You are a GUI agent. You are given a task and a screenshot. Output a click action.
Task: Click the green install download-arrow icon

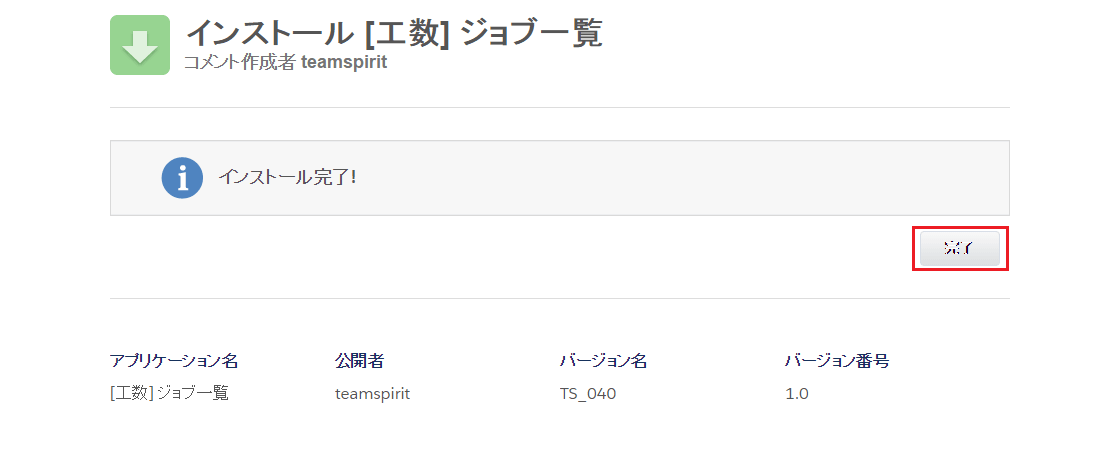click(140, 45)
